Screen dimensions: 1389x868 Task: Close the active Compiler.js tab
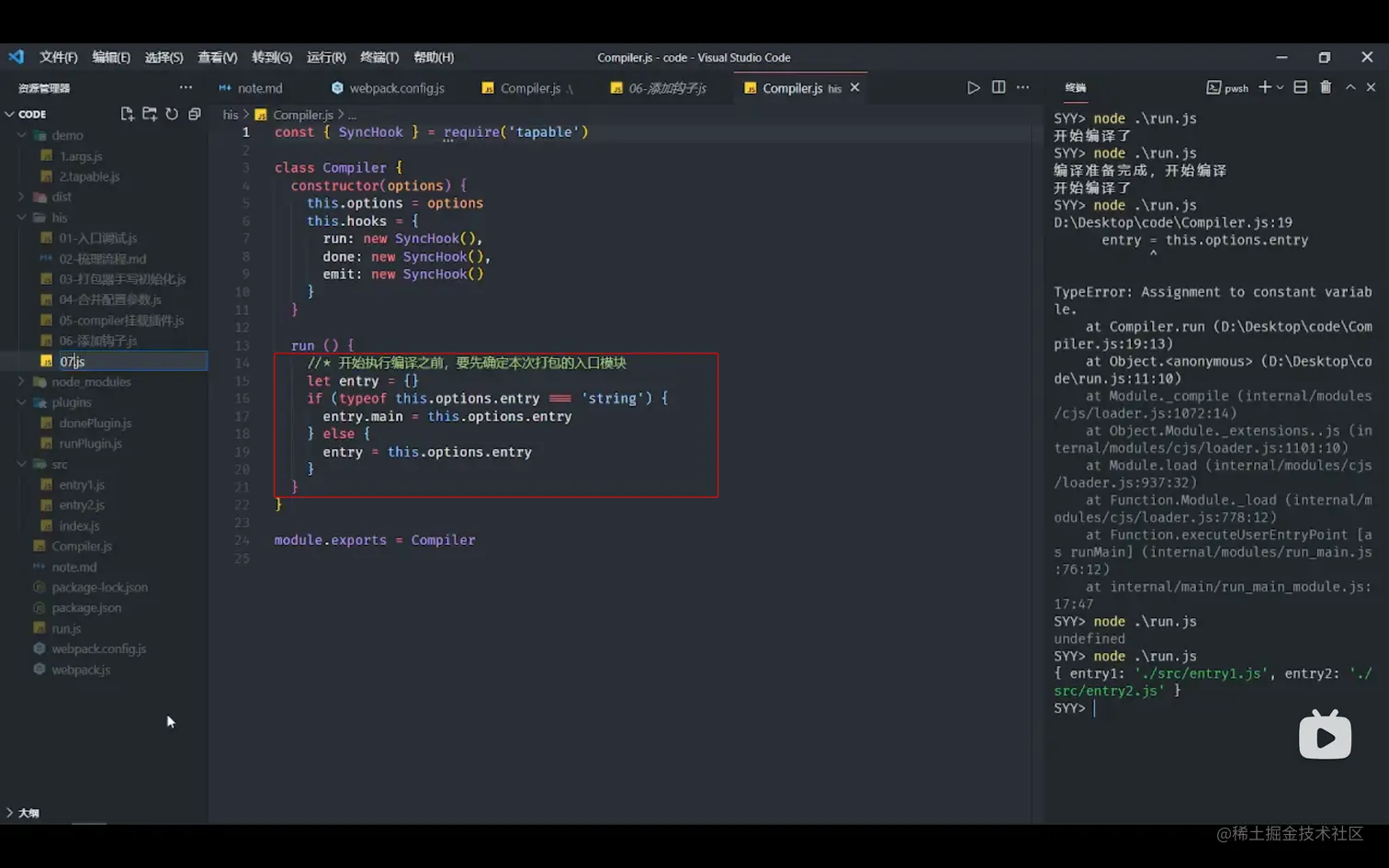pyautogui.click(x=855, y=87)
